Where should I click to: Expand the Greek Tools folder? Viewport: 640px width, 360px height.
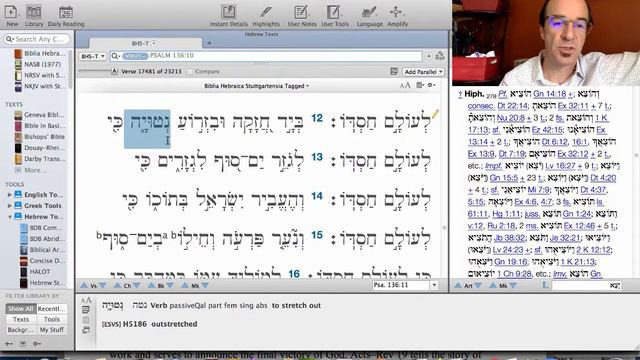tap(9, 206)
